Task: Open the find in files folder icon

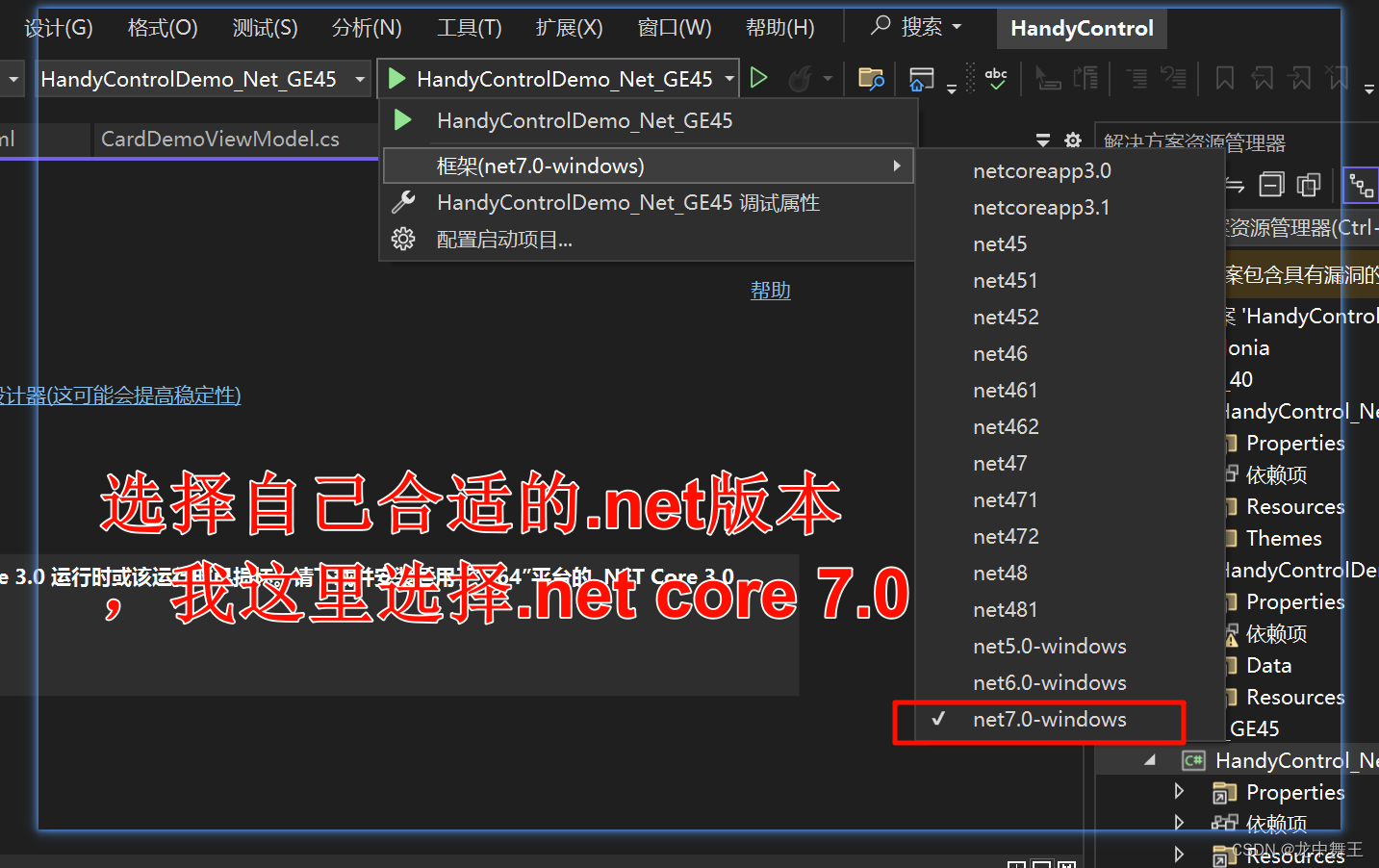Action: click(871, 79)
